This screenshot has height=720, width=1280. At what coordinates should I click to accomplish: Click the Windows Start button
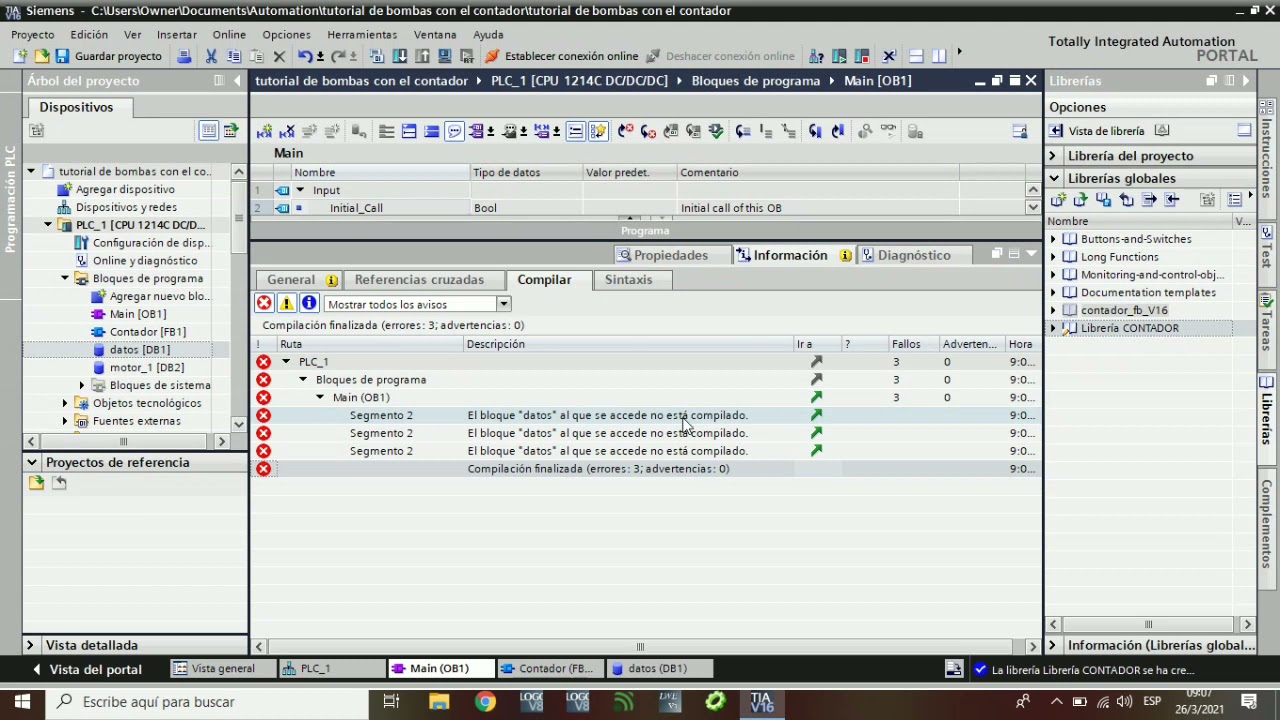coord(22,702)
